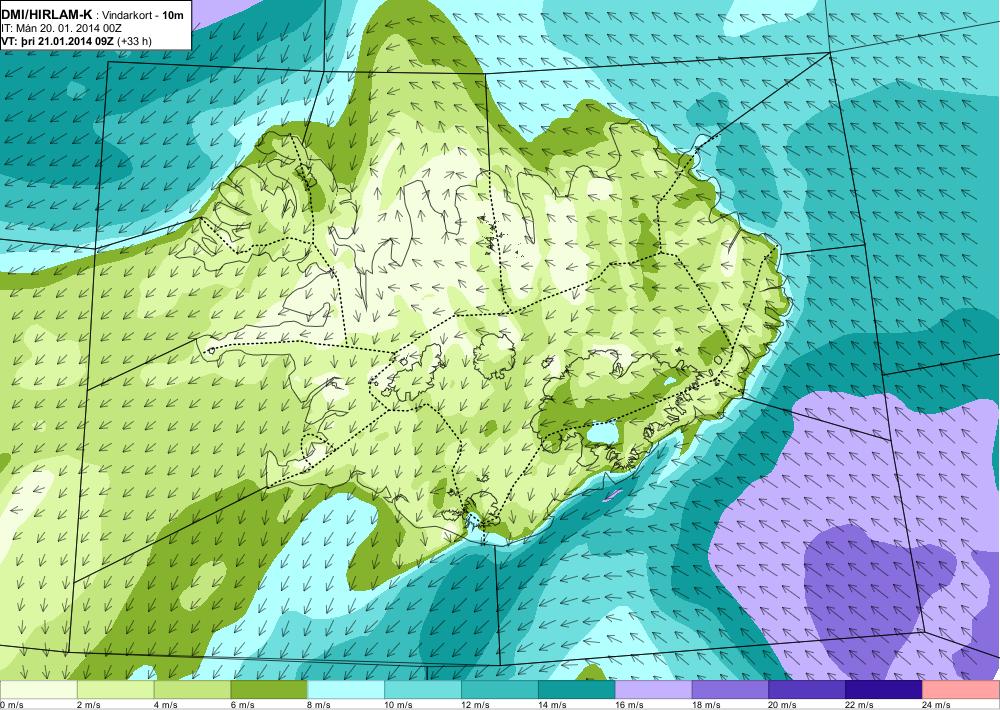Click the '4 m/s' legend label
The image size is (1000, 710).
[x=166, y=705]
